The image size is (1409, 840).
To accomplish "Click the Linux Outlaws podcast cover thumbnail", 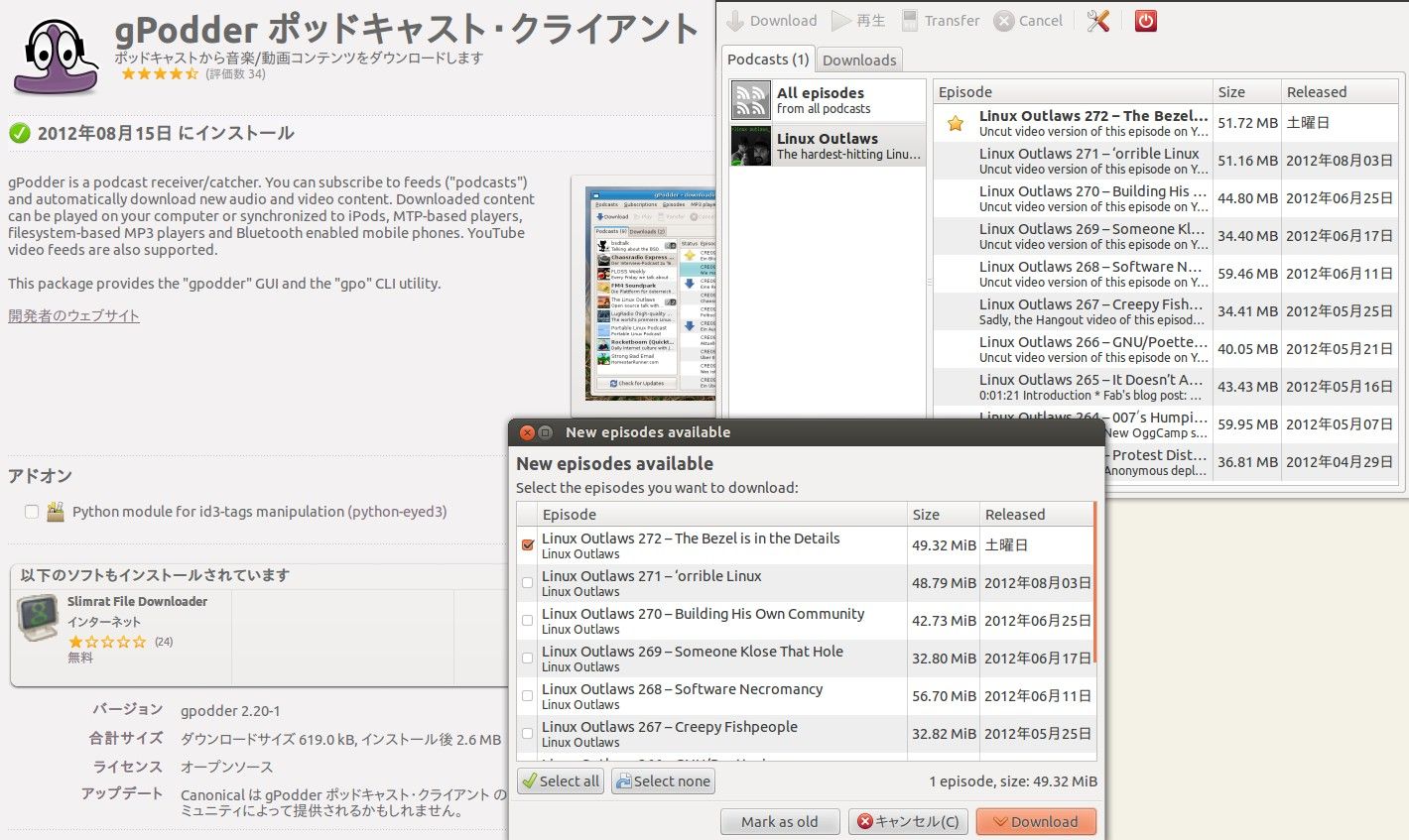I will (750, 146).
